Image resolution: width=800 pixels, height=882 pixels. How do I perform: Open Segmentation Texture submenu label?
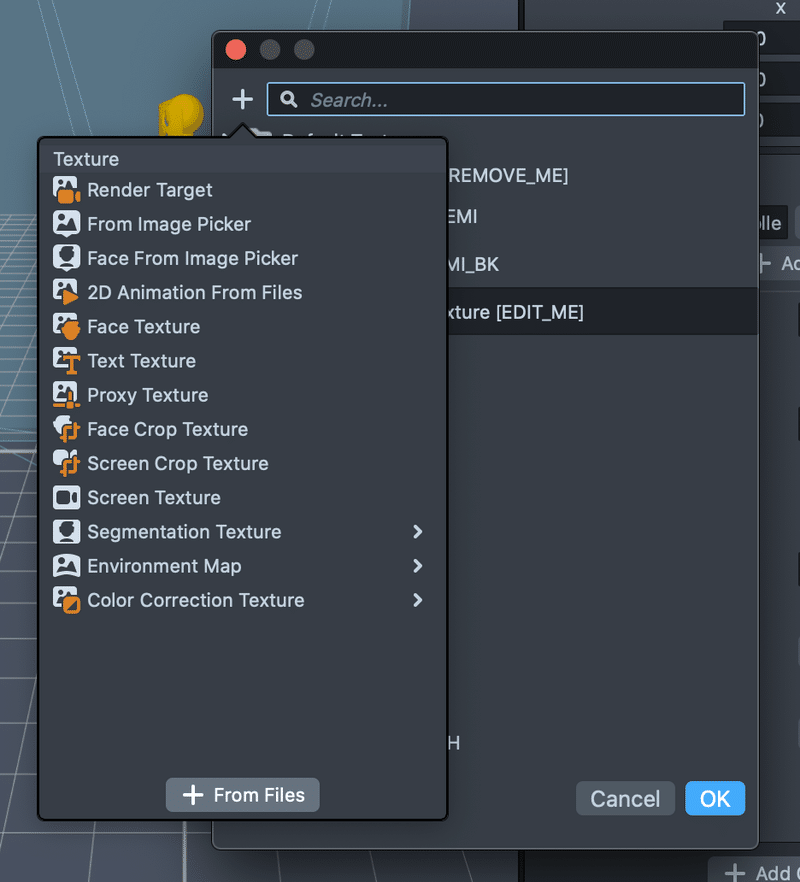[x=184, y=532]
